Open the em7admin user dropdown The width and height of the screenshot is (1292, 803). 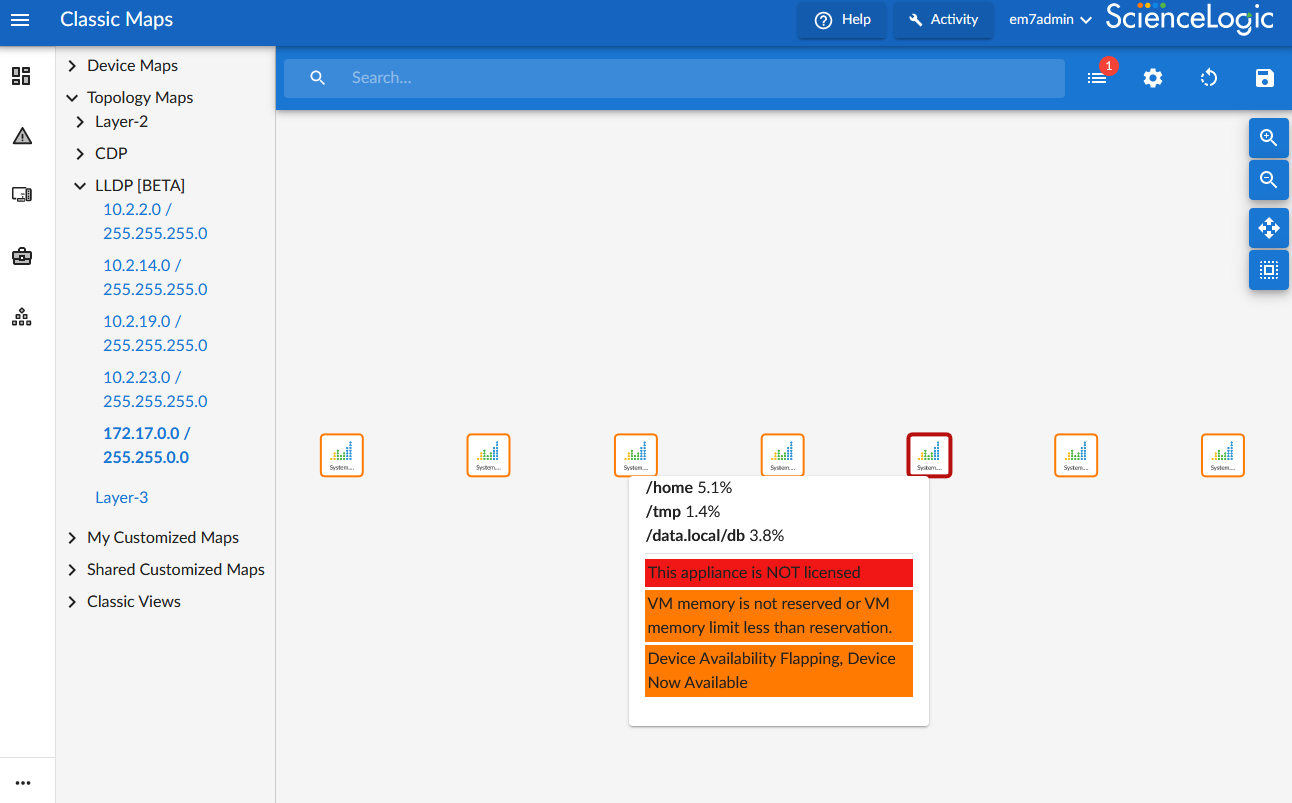tap(1050, 20)
